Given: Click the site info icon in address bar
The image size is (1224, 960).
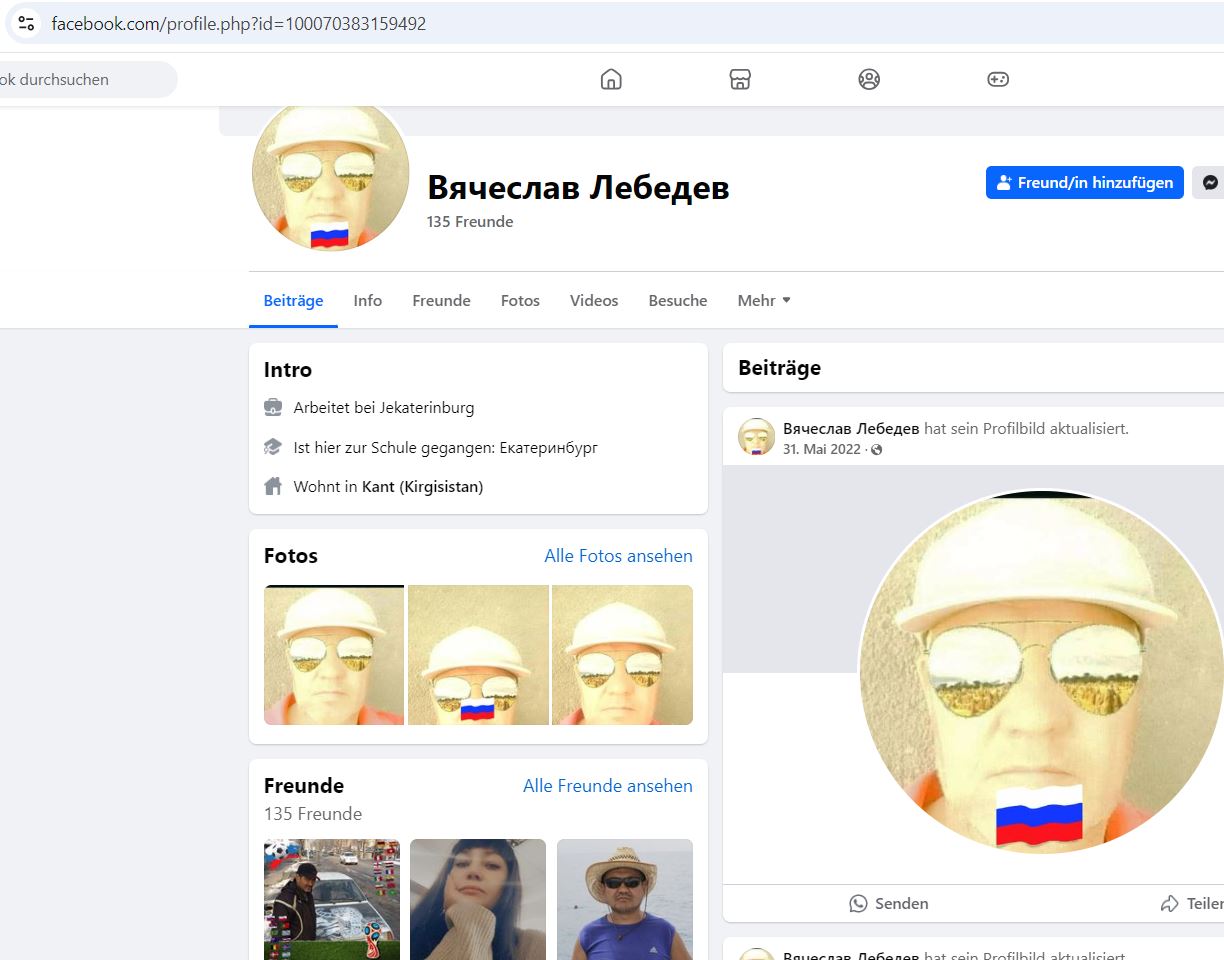Looking at the screenshot, I should pyautogui.click(x=26, y=23).
